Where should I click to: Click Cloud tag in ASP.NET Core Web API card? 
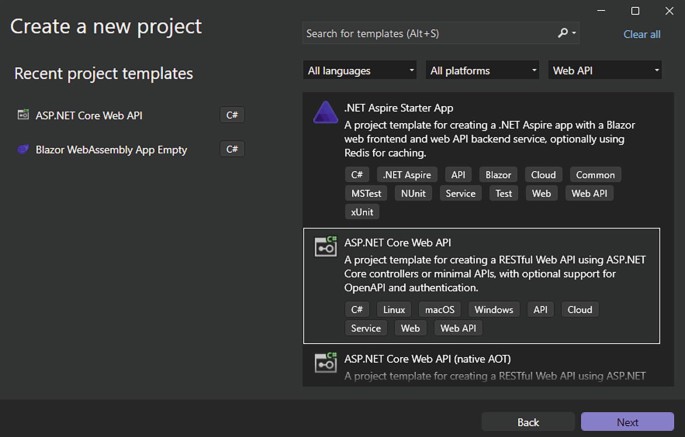[580, 309]
